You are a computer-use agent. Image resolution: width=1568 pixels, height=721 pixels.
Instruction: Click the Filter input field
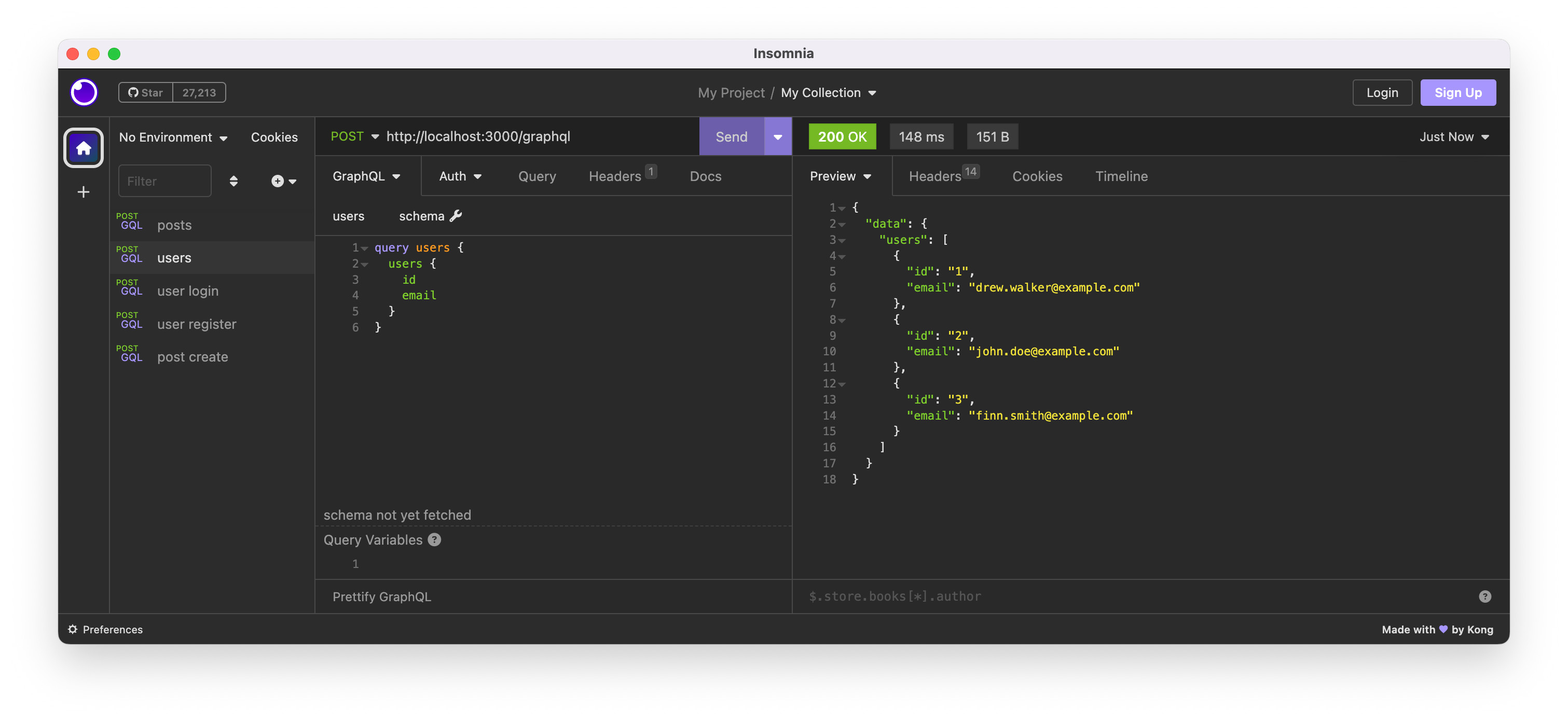[x=164, y=181]
